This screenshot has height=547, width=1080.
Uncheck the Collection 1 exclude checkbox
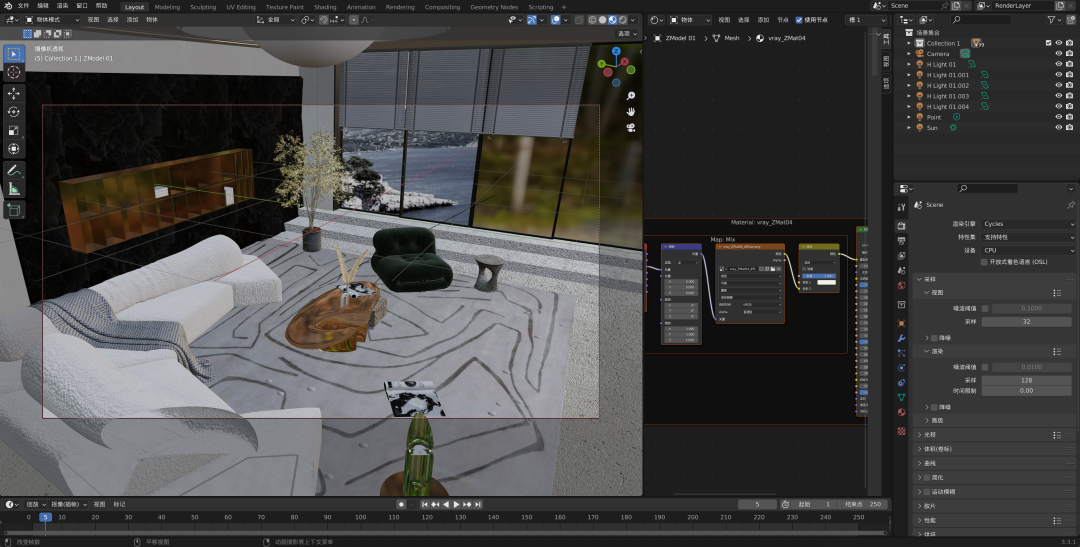pyautogui.click(x=1048, y=43)
